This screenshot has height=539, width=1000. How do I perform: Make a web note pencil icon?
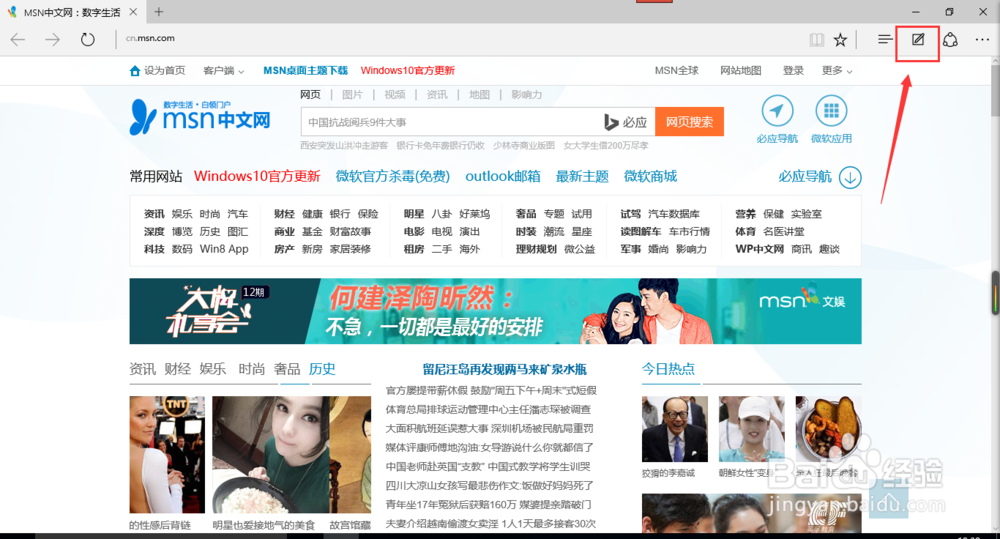pos(918,40)
